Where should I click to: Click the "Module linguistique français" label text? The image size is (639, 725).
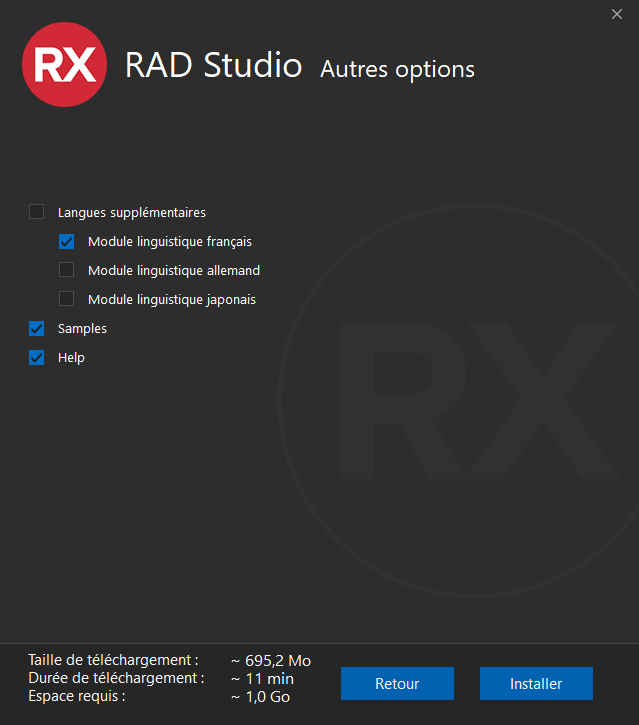point(170,241)
